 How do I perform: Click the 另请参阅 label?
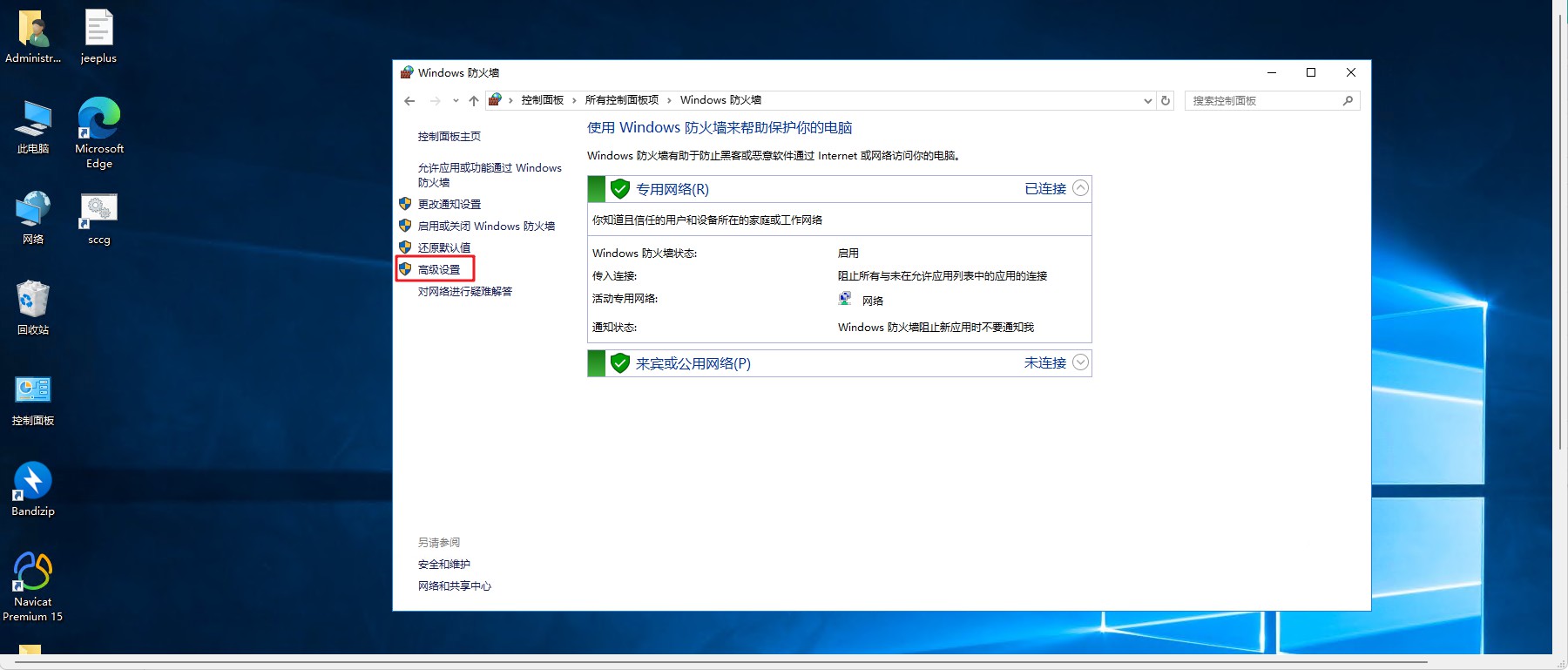point(439,543)
